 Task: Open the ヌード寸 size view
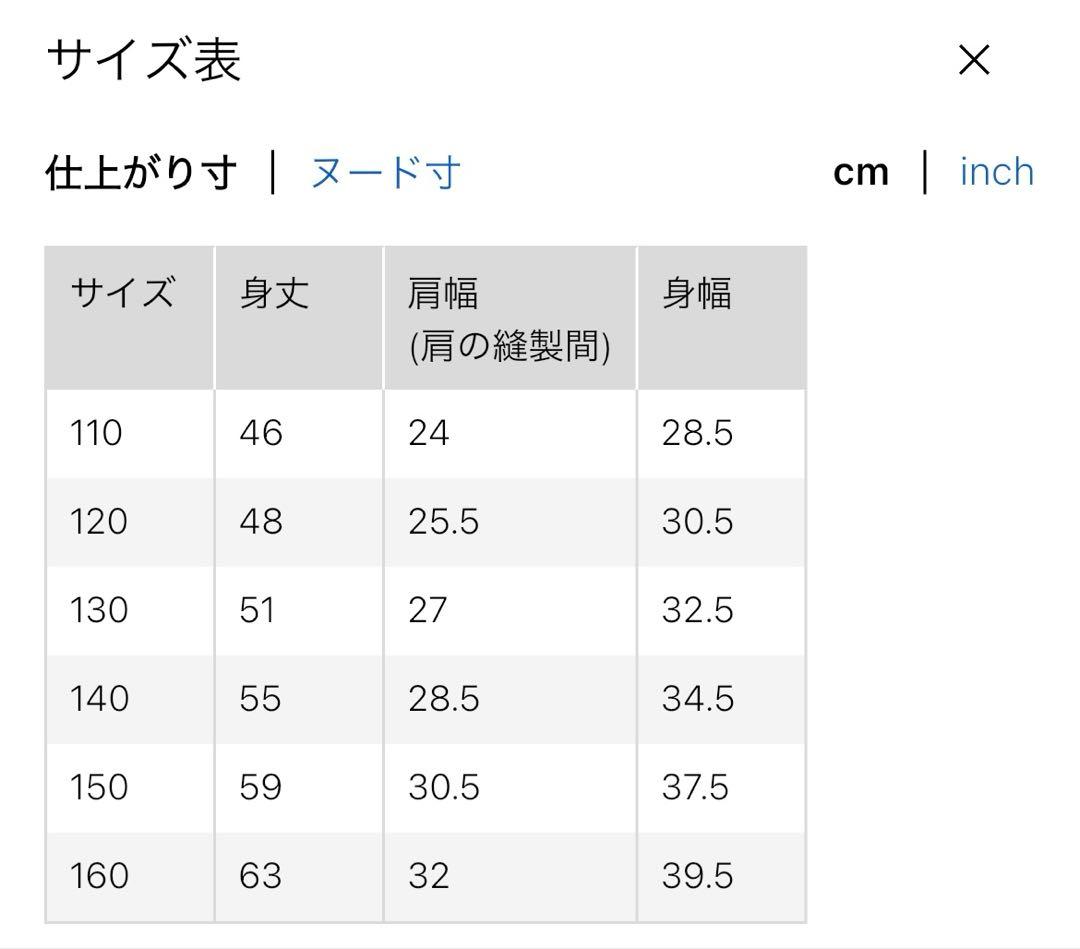pyautogui.click(x=382, y=172)
